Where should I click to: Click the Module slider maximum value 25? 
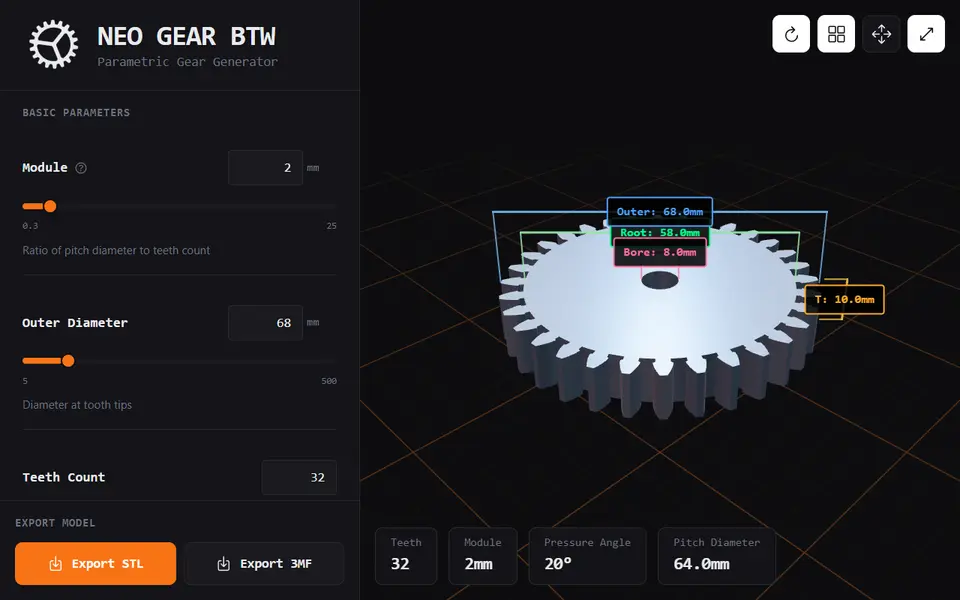click(x=331, y=226)
